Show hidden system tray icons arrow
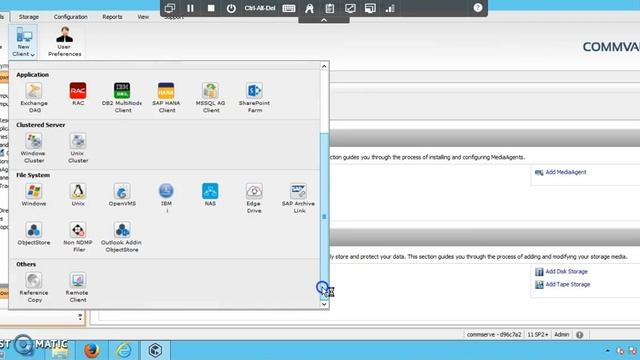640x360 pixels. click(607, 351)
